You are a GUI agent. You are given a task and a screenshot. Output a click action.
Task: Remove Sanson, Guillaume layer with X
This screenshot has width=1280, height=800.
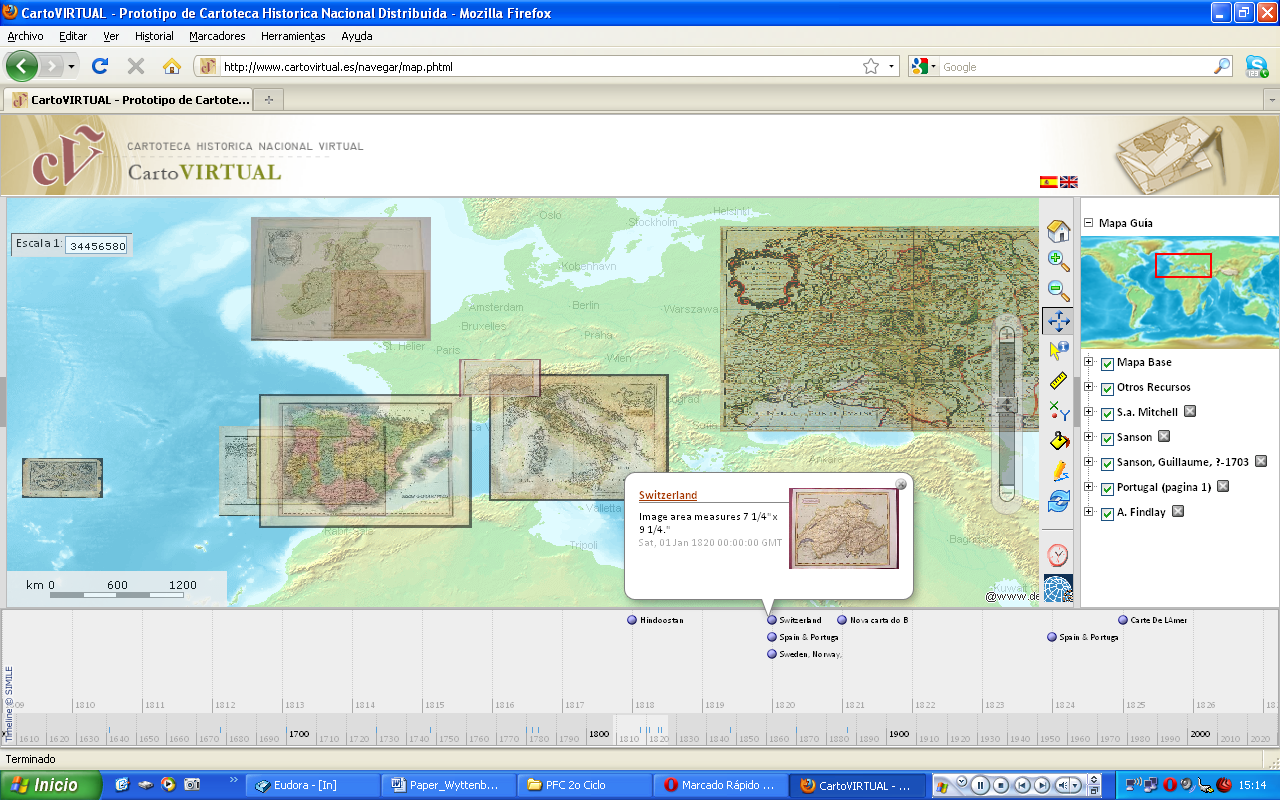1261,461
